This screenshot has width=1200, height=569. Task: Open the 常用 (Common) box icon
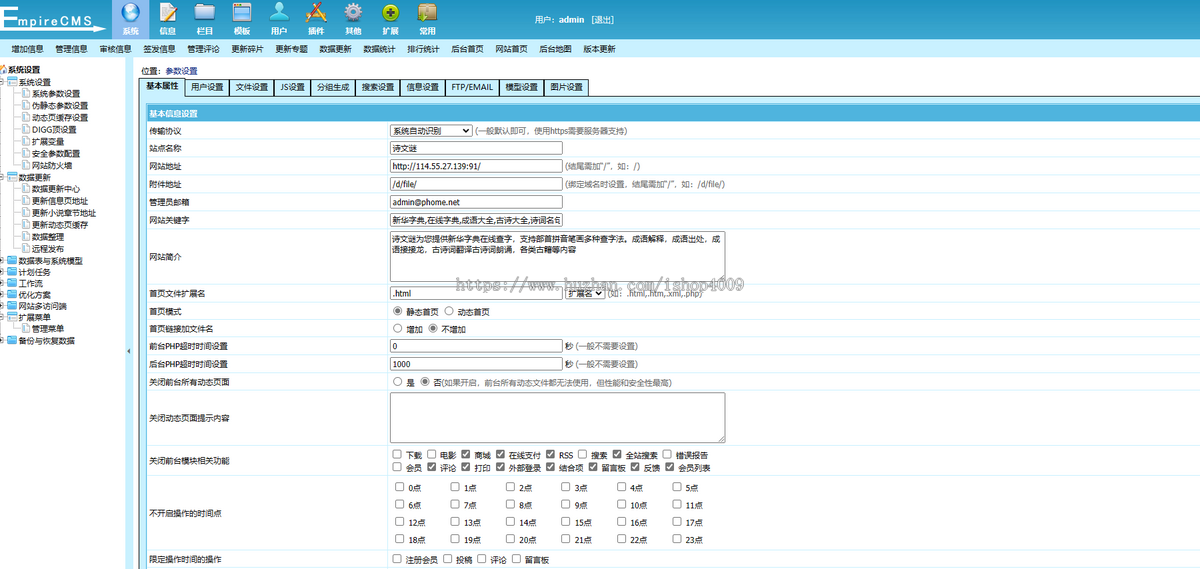coord(427,13)
